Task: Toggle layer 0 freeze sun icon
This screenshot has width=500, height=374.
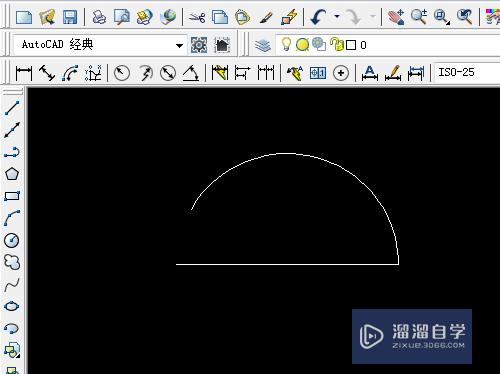Action: (x=303, y=45)
